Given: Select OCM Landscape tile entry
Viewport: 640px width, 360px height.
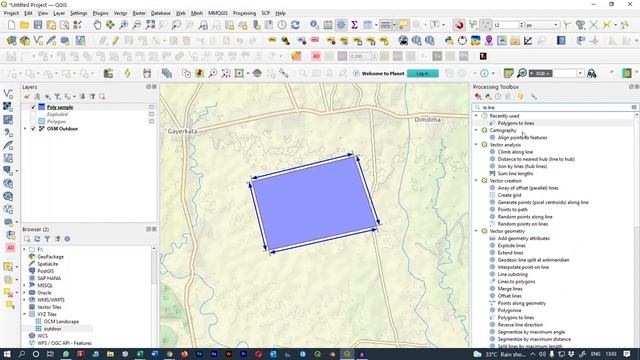Looking at the screenshot, I should [61, 321].
